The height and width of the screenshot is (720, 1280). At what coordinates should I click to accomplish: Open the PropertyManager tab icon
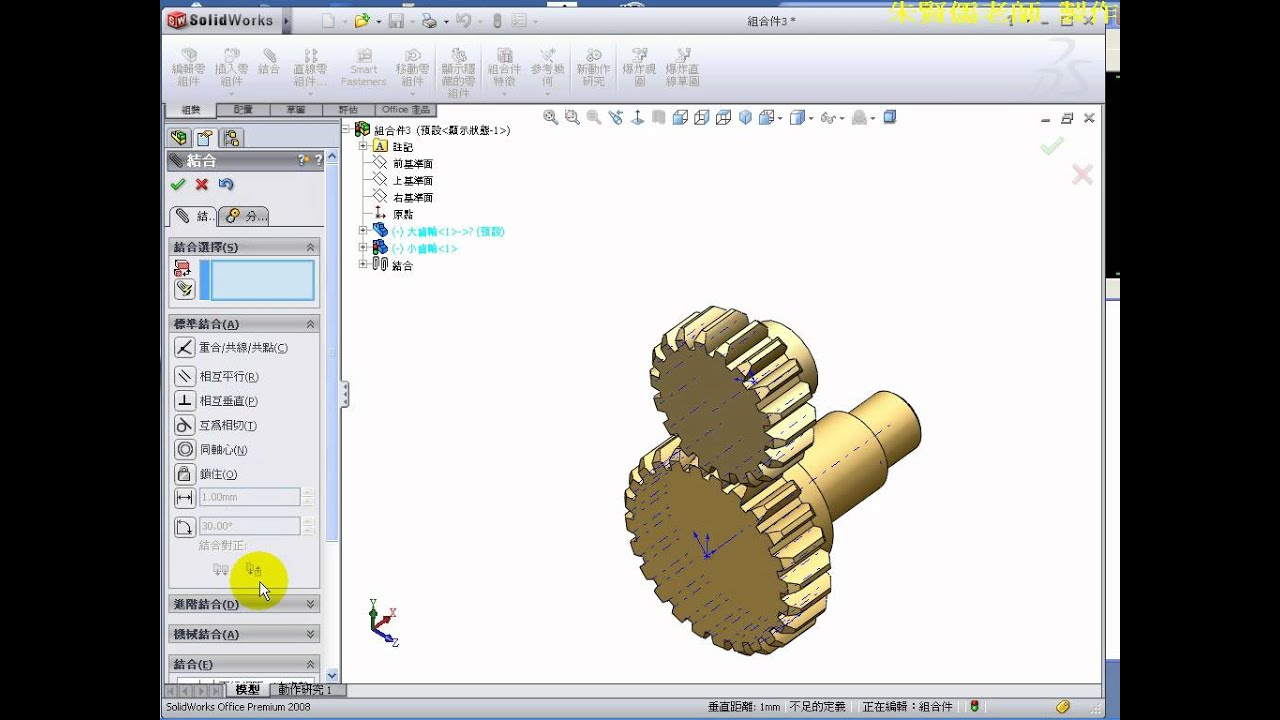[x=205, y=138]
